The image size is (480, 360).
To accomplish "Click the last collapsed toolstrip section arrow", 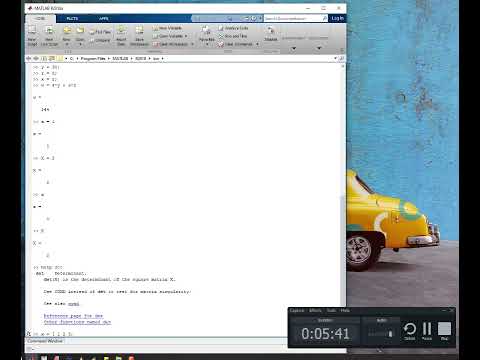I will pos(319,48).
